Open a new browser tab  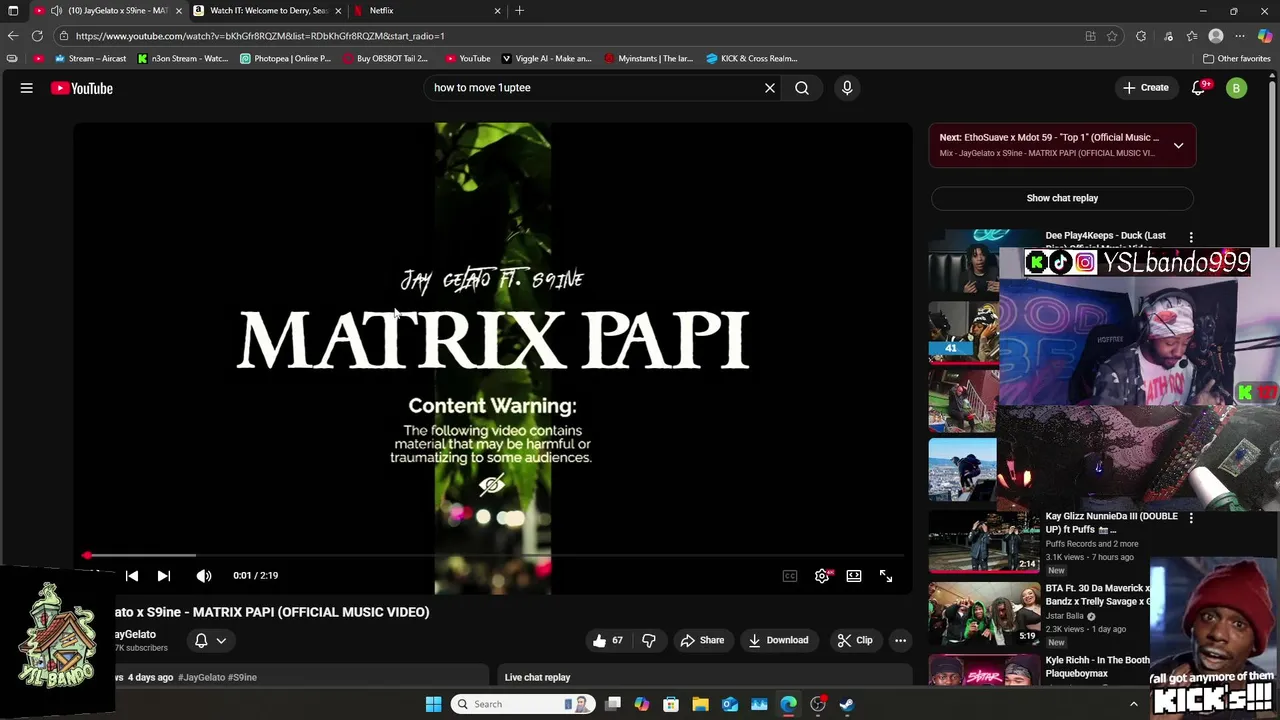coord(519,10)
